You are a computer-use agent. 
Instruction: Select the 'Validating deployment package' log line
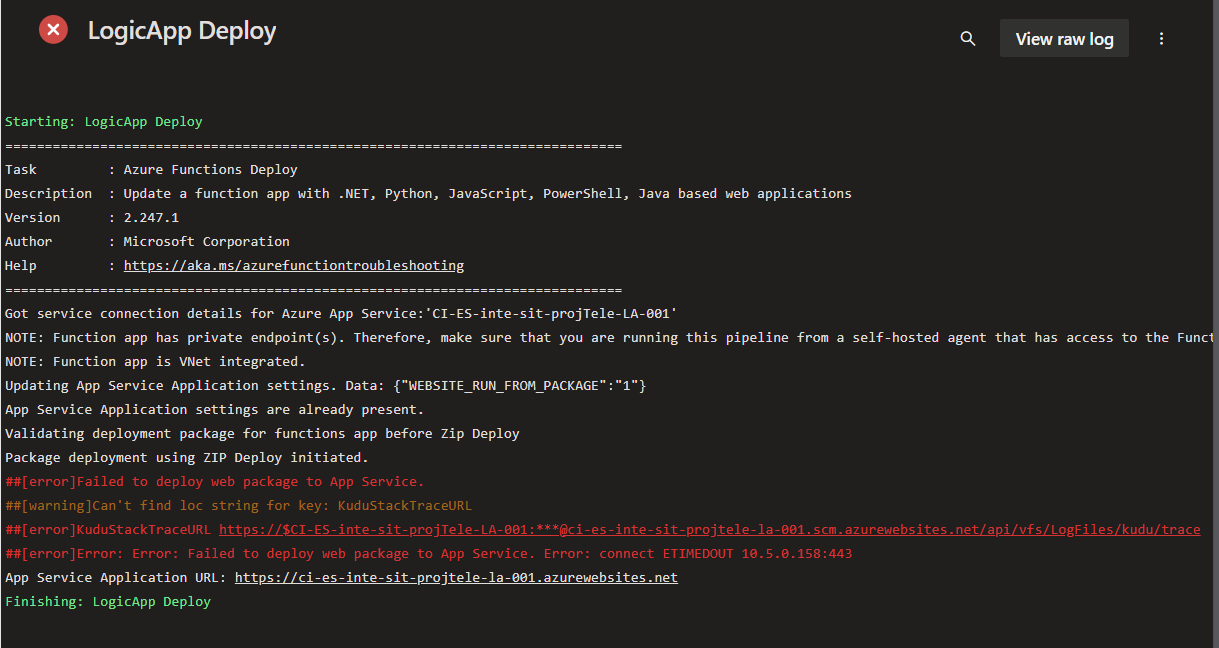pos(262,433)
